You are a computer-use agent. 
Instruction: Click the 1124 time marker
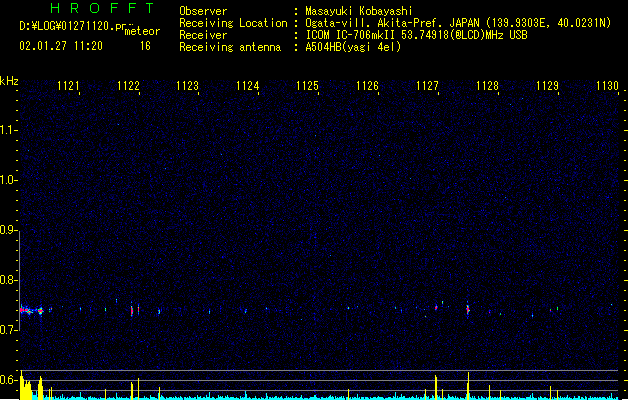(x=248, y=86)
